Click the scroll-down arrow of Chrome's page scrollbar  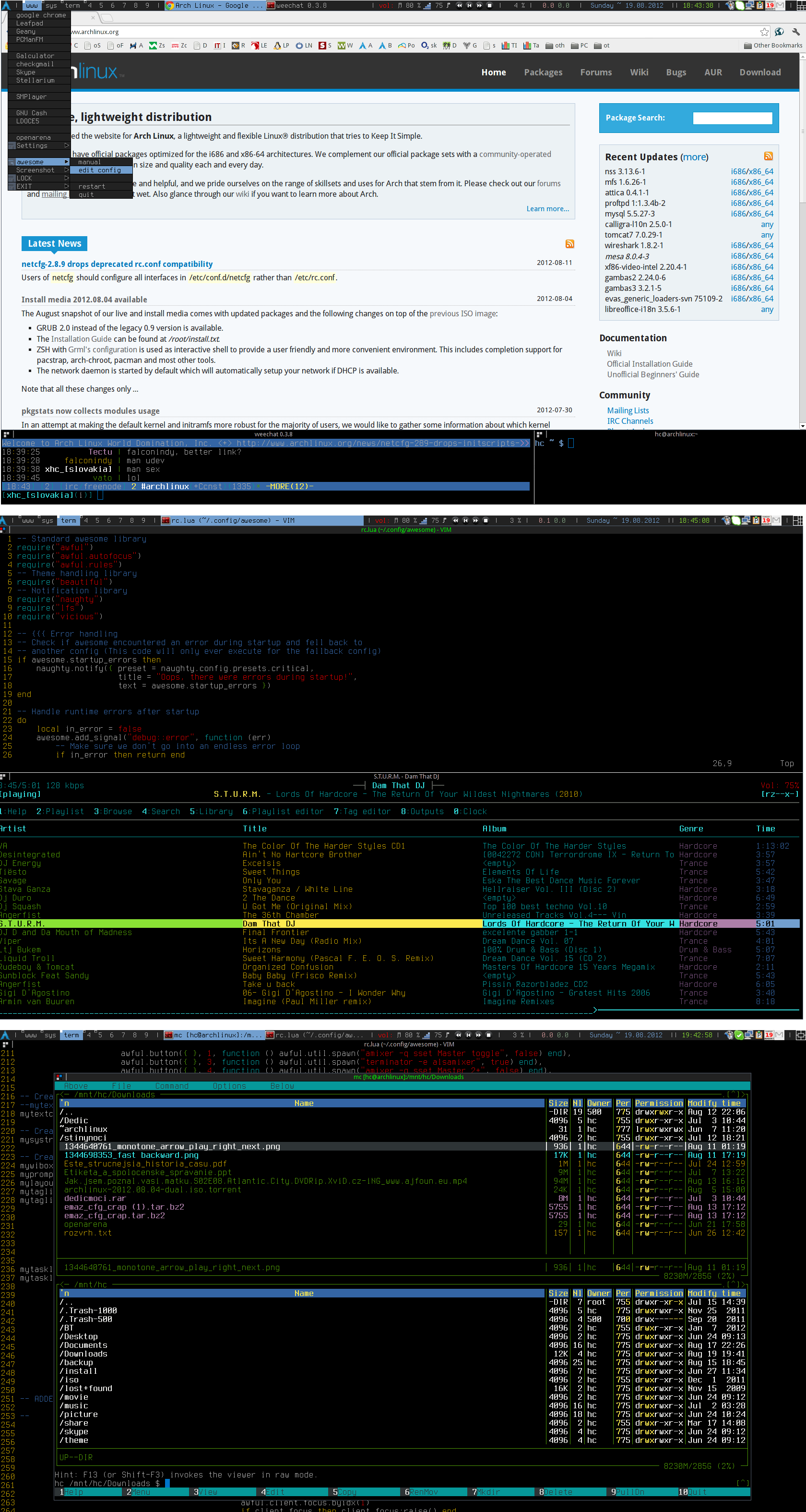tap(802, 426)
